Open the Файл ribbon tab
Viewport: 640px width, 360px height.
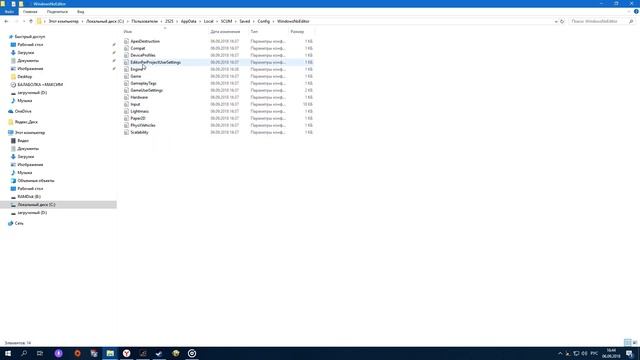9,12
